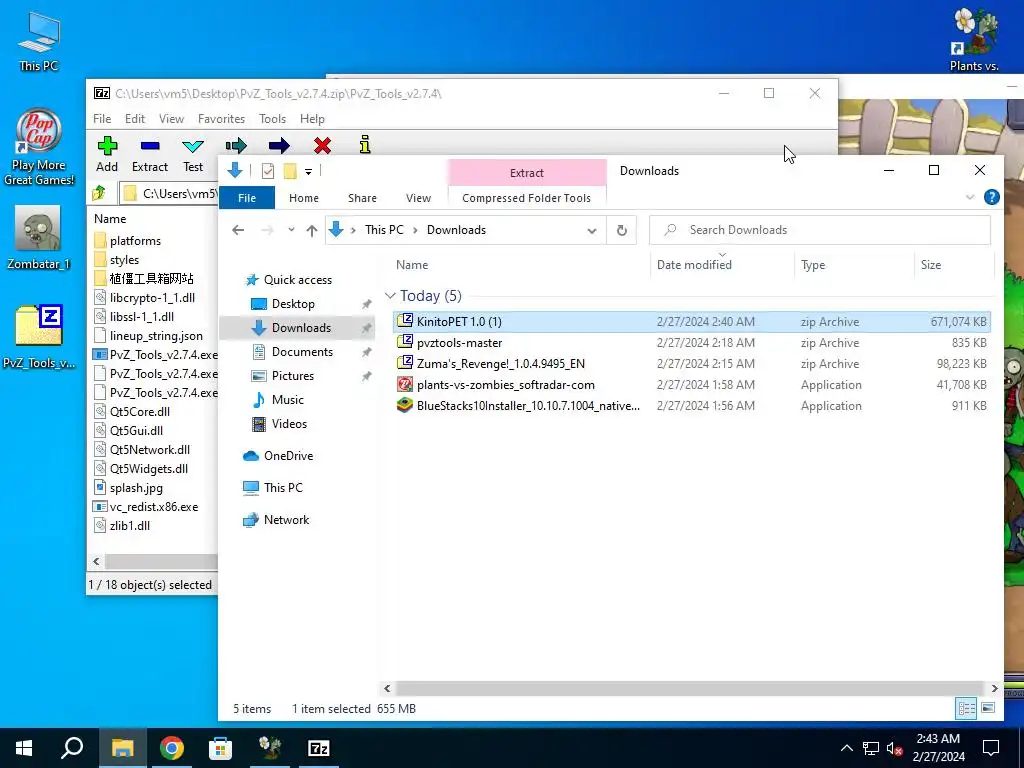This screenshot has width=1024, height=768.
Task: Click the Search Downloads field
Action: 820,230
